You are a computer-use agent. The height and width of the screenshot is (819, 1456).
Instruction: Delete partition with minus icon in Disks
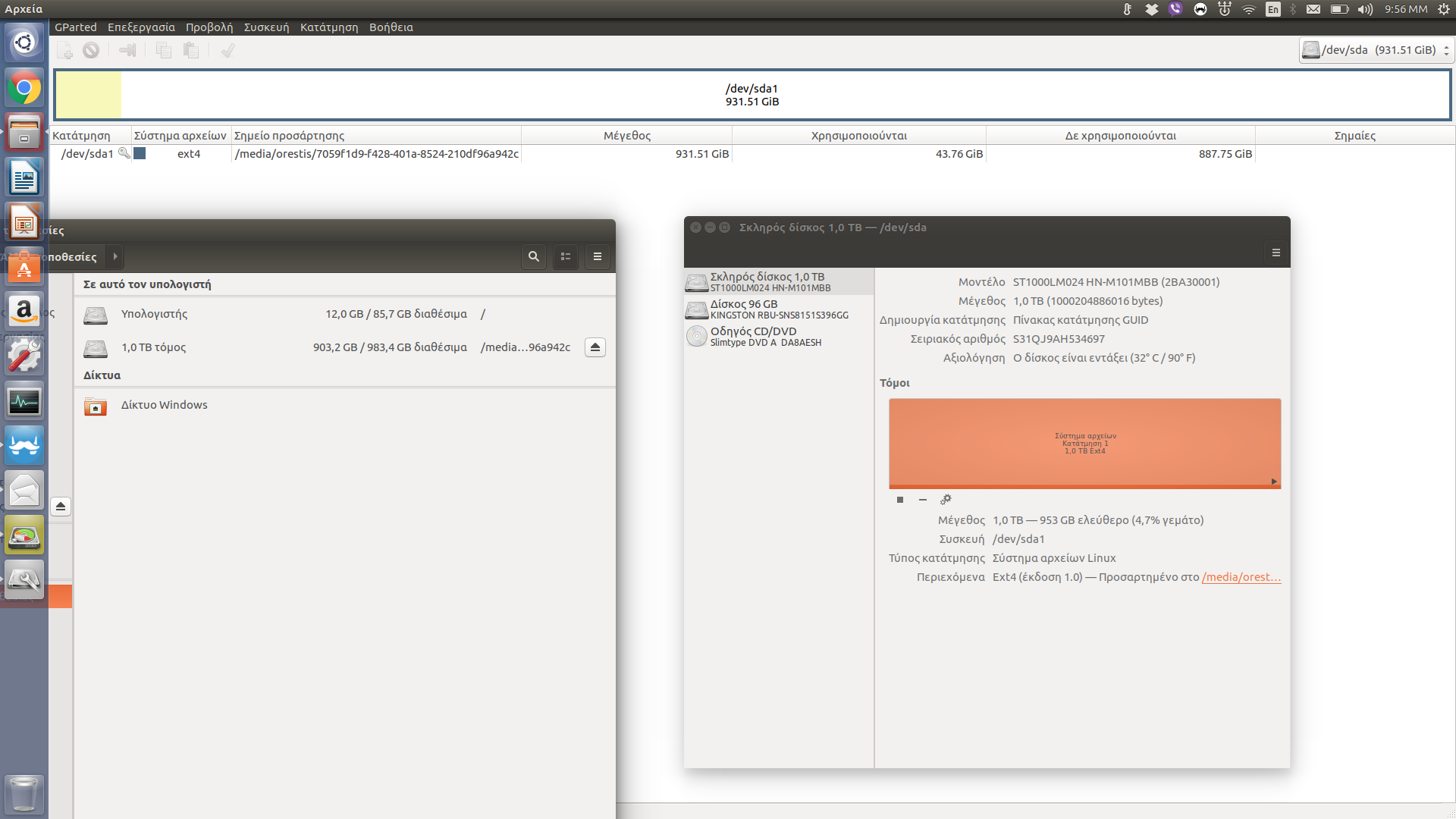(923, 500)
